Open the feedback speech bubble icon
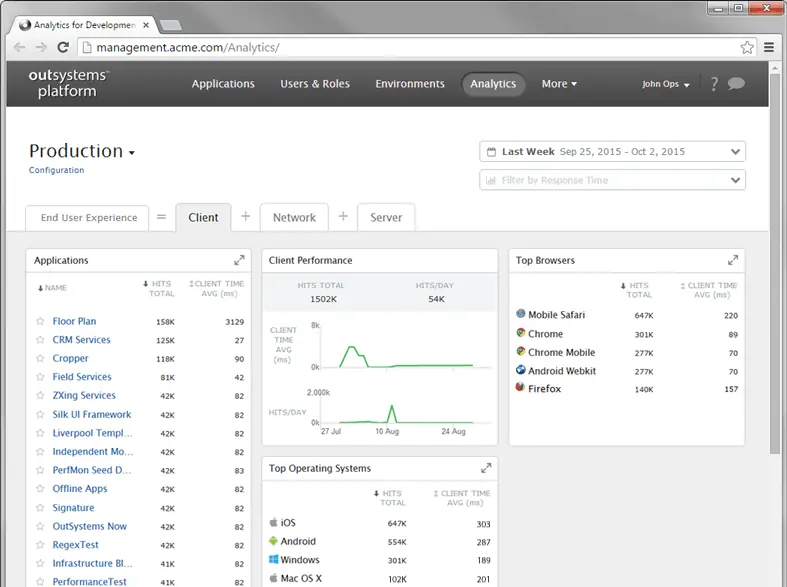The width and height of the screenshot is (787, 587). point(736,83)
